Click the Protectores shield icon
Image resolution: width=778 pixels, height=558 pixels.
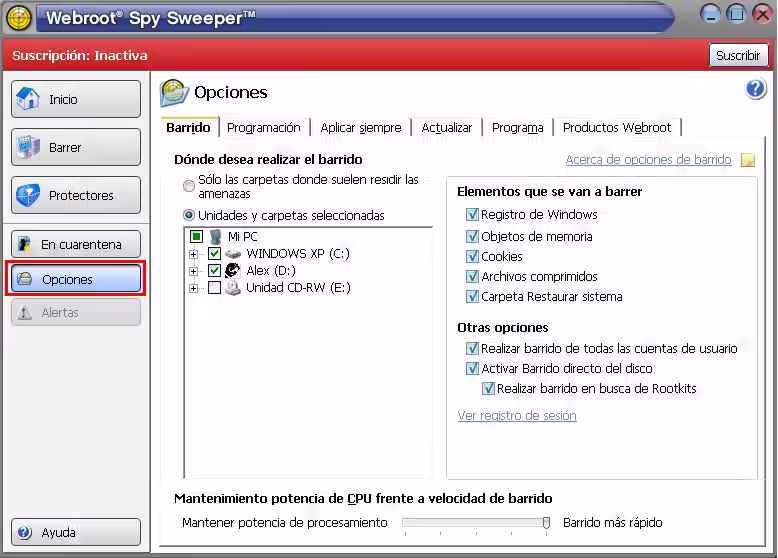tap(29, 195)
